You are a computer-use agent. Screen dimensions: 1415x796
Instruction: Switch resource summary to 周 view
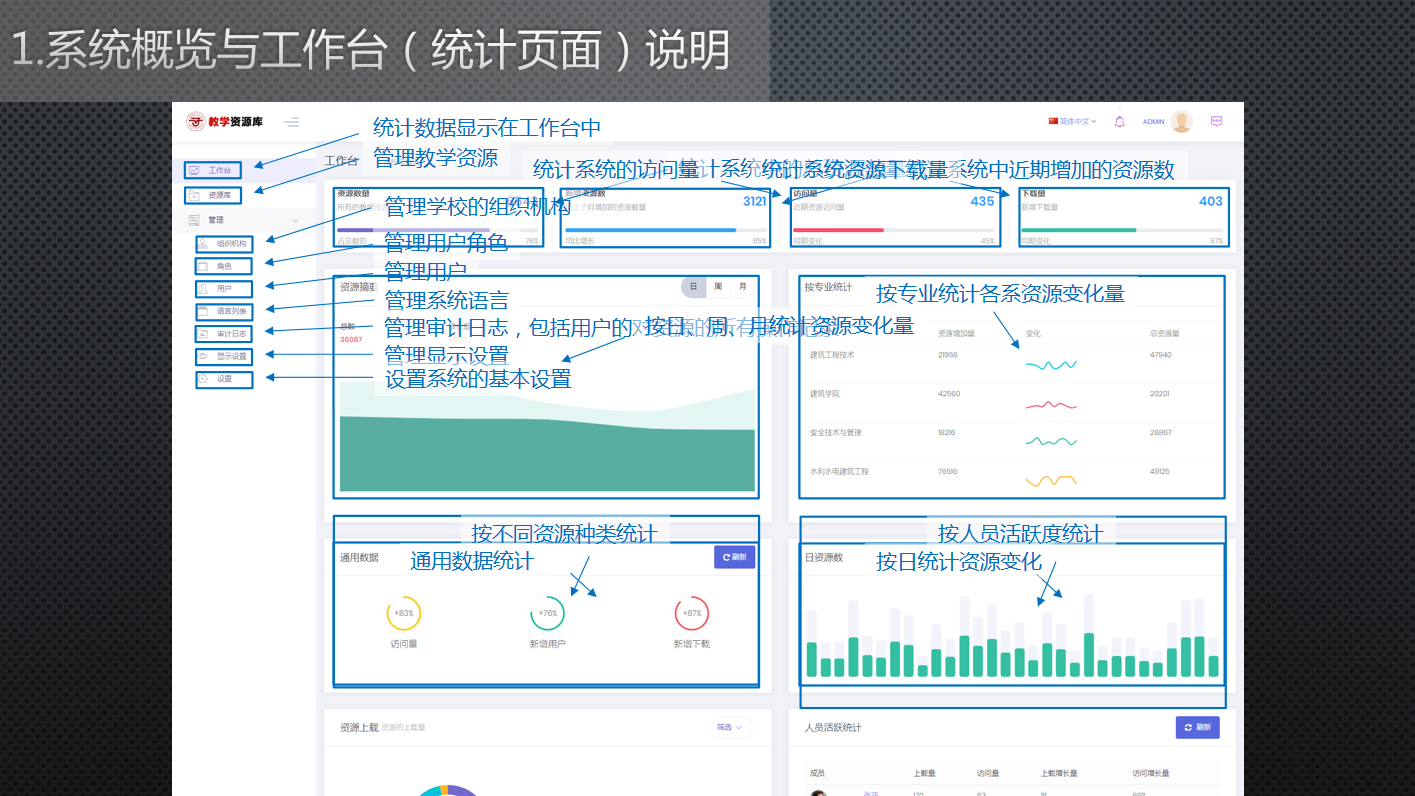click(x=718, y=287)
